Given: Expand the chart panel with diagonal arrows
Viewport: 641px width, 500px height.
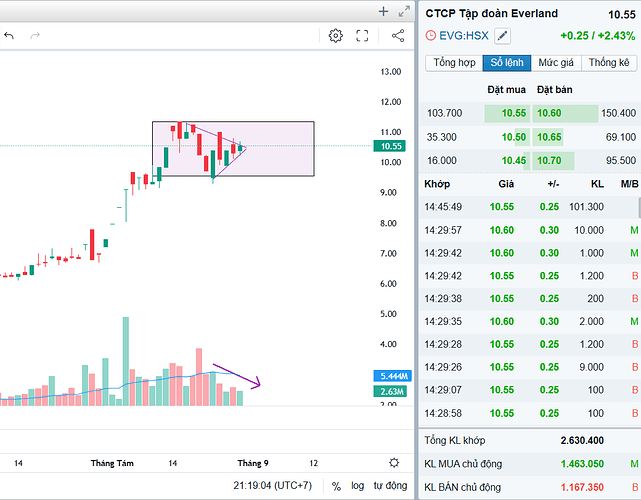Looking at the screenshot, I should tap(403, 11).
